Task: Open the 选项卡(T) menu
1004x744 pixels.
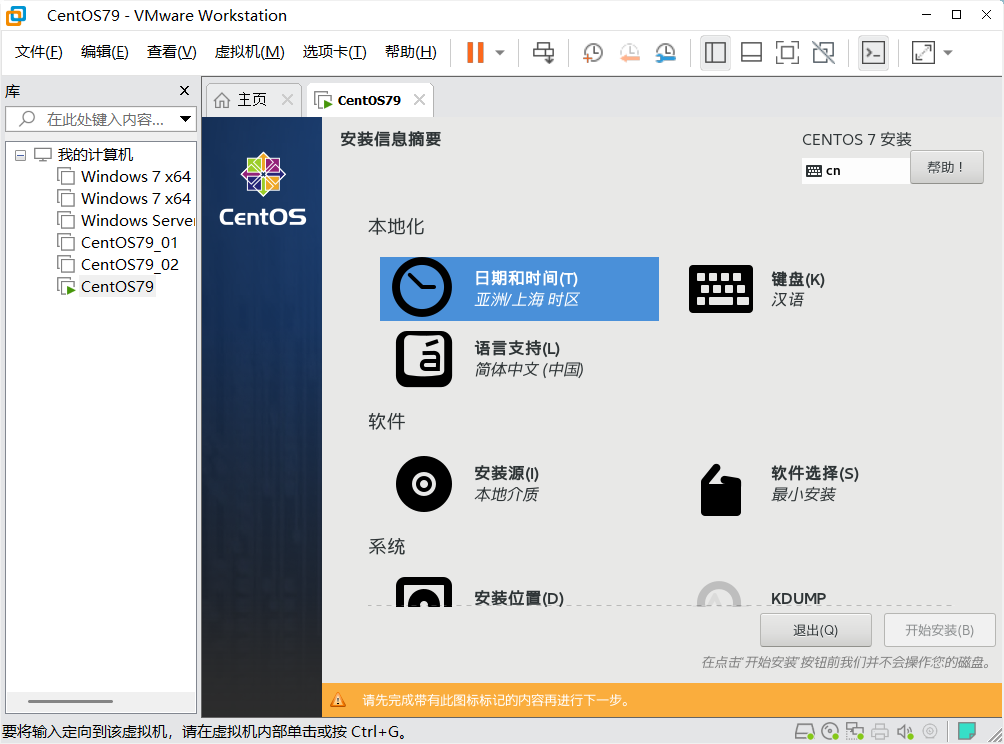Action: coord(334,52)
